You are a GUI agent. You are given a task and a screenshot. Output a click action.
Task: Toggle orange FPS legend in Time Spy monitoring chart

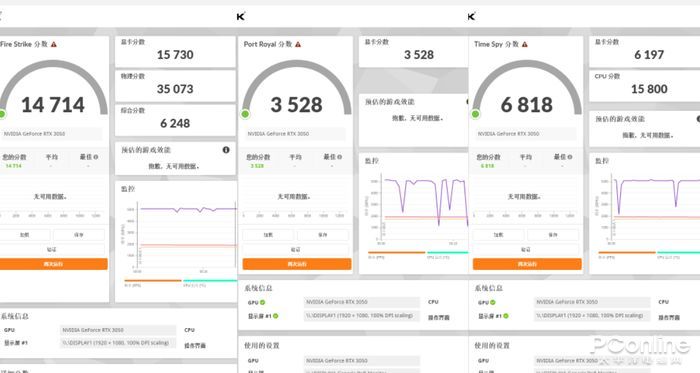coord(627,253)
